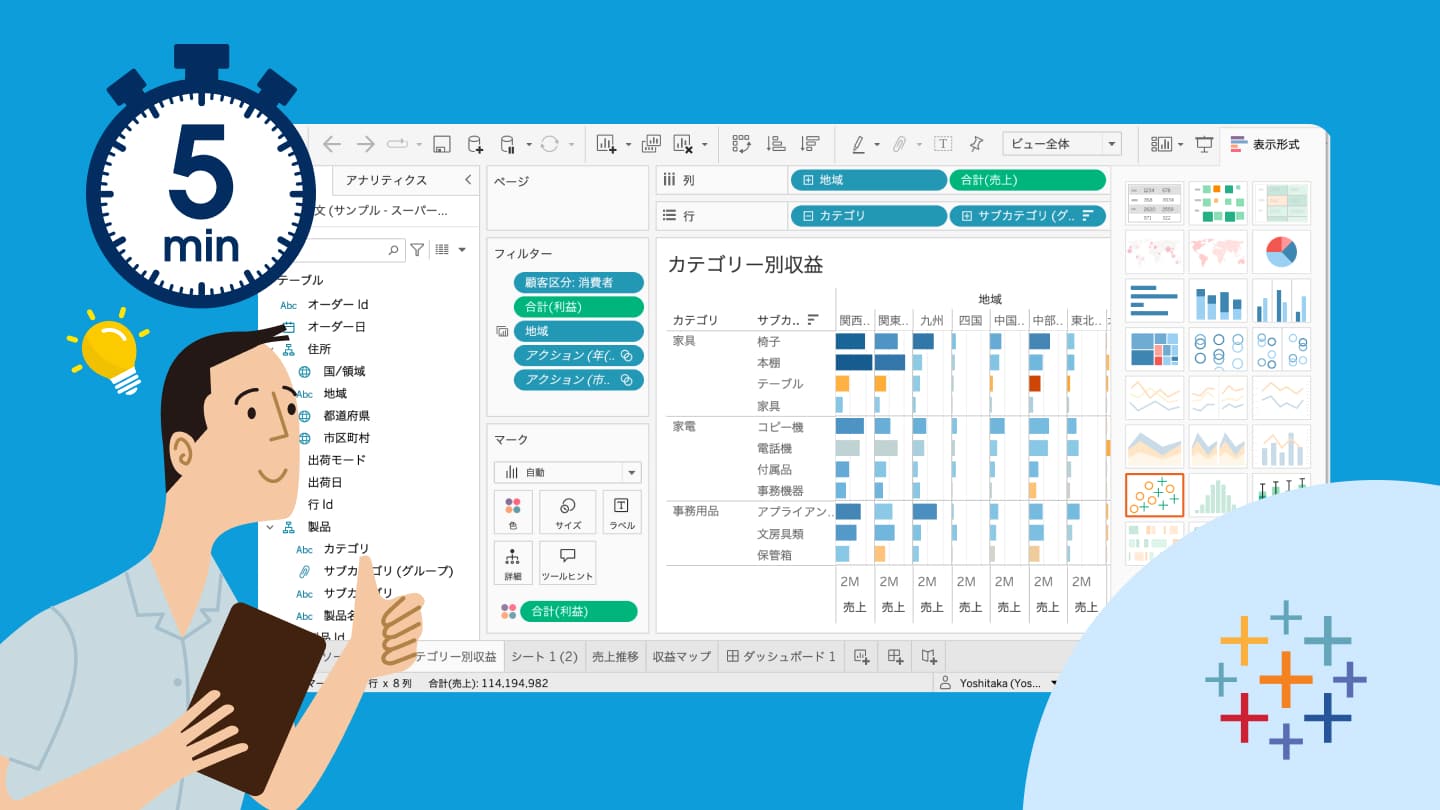Image resolution: width=1440 pixels, height=810 pixels.
Task: Click the presentation mode icon
Action: (1204, 144)
